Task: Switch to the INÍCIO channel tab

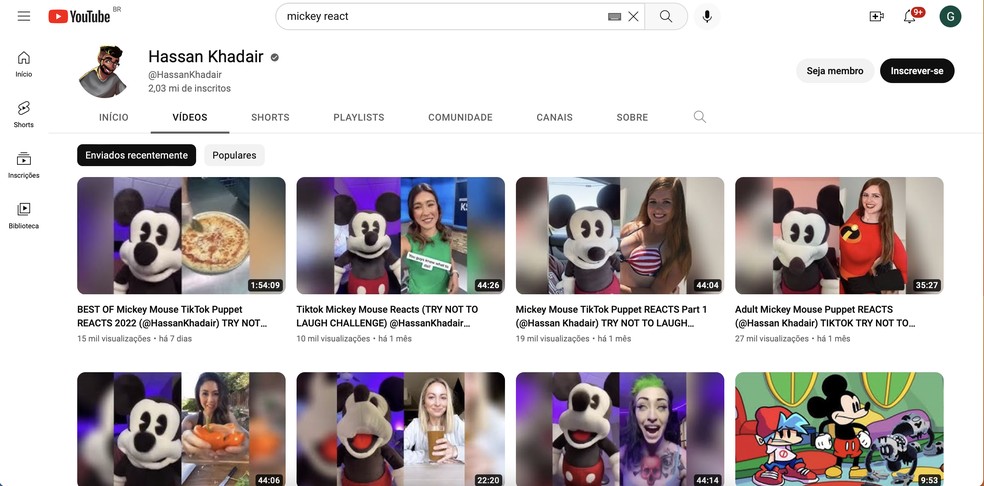Action: click(x=114, y=117)
